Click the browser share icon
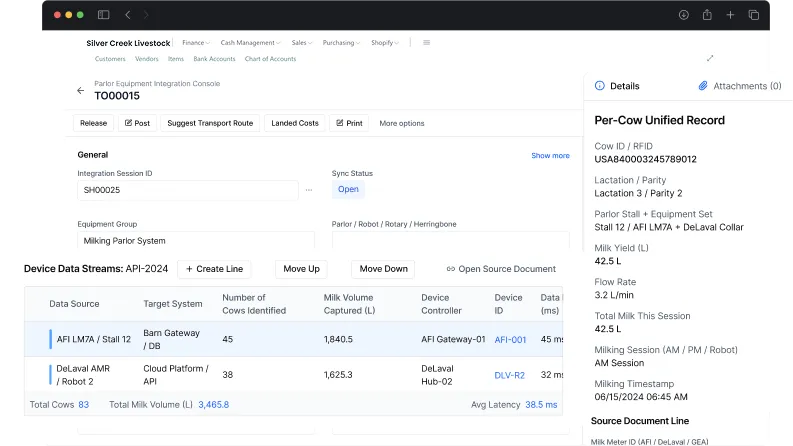Screen dimensions: 793x446 coord(707,15)
